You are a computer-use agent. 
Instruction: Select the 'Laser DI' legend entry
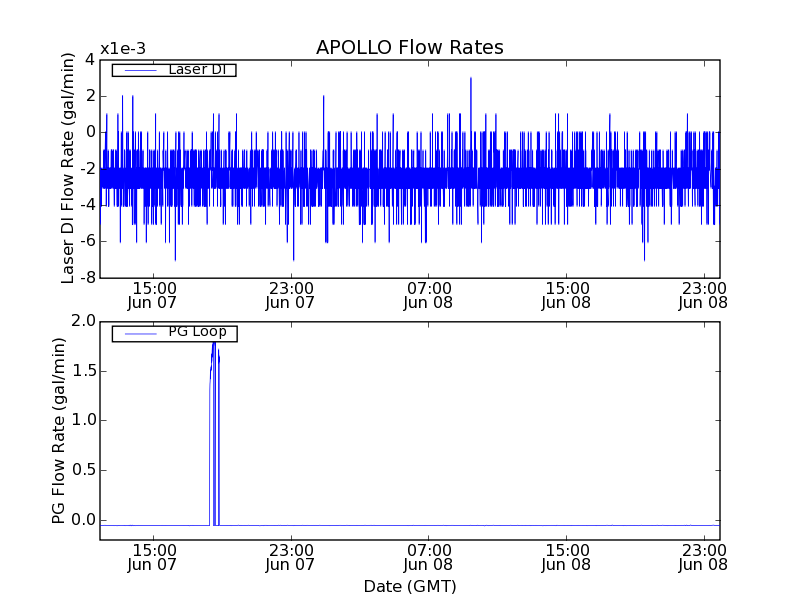click(x=174, y=69)
